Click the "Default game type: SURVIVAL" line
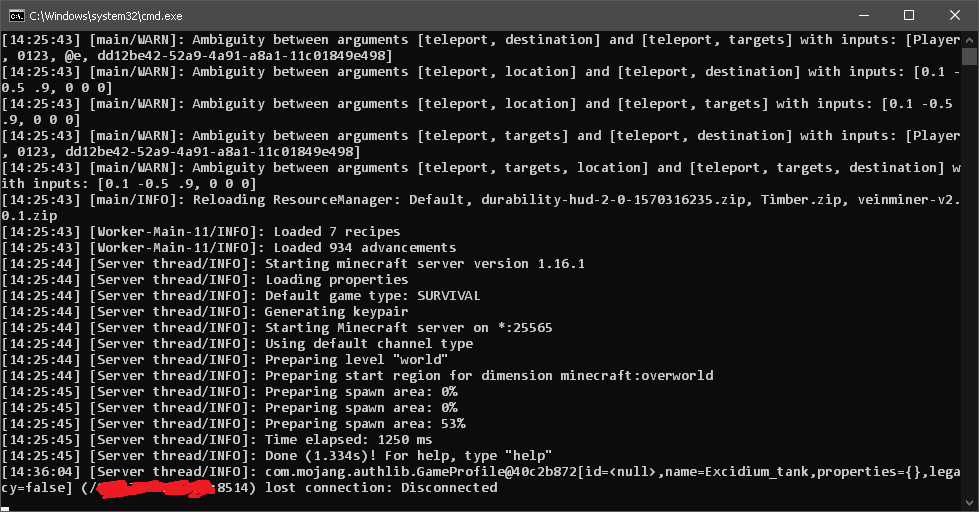This screenshot has height=512, width=979. click(x=372, y=295)
